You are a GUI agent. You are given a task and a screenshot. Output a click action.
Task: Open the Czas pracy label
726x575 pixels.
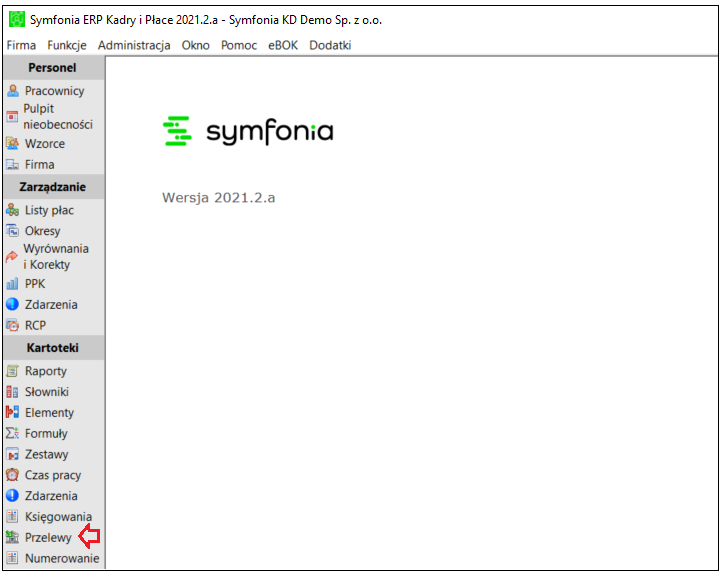pyautogui.click(x=53, y=475)
